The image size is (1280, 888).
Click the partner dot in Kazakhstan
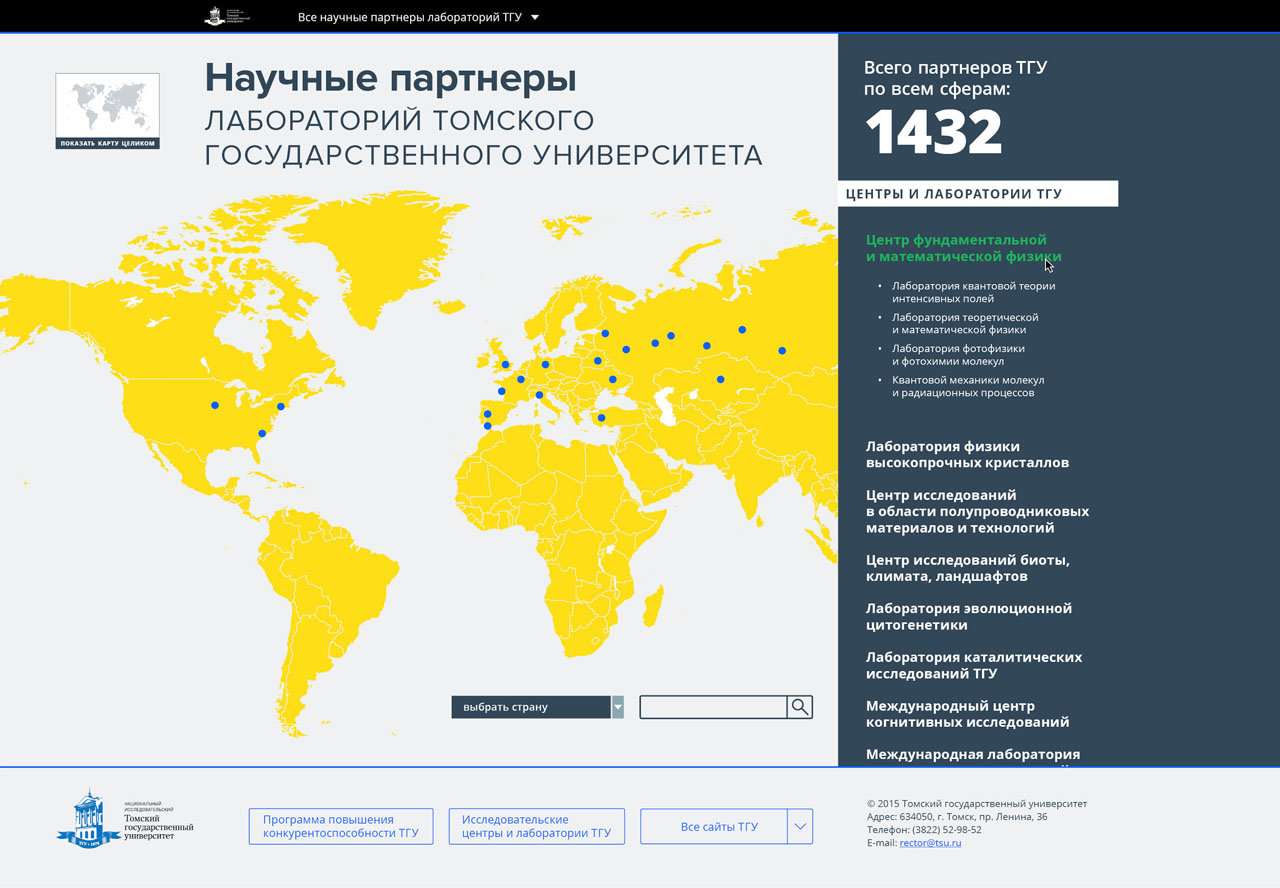pyautogui.click(x=720, y=379)
